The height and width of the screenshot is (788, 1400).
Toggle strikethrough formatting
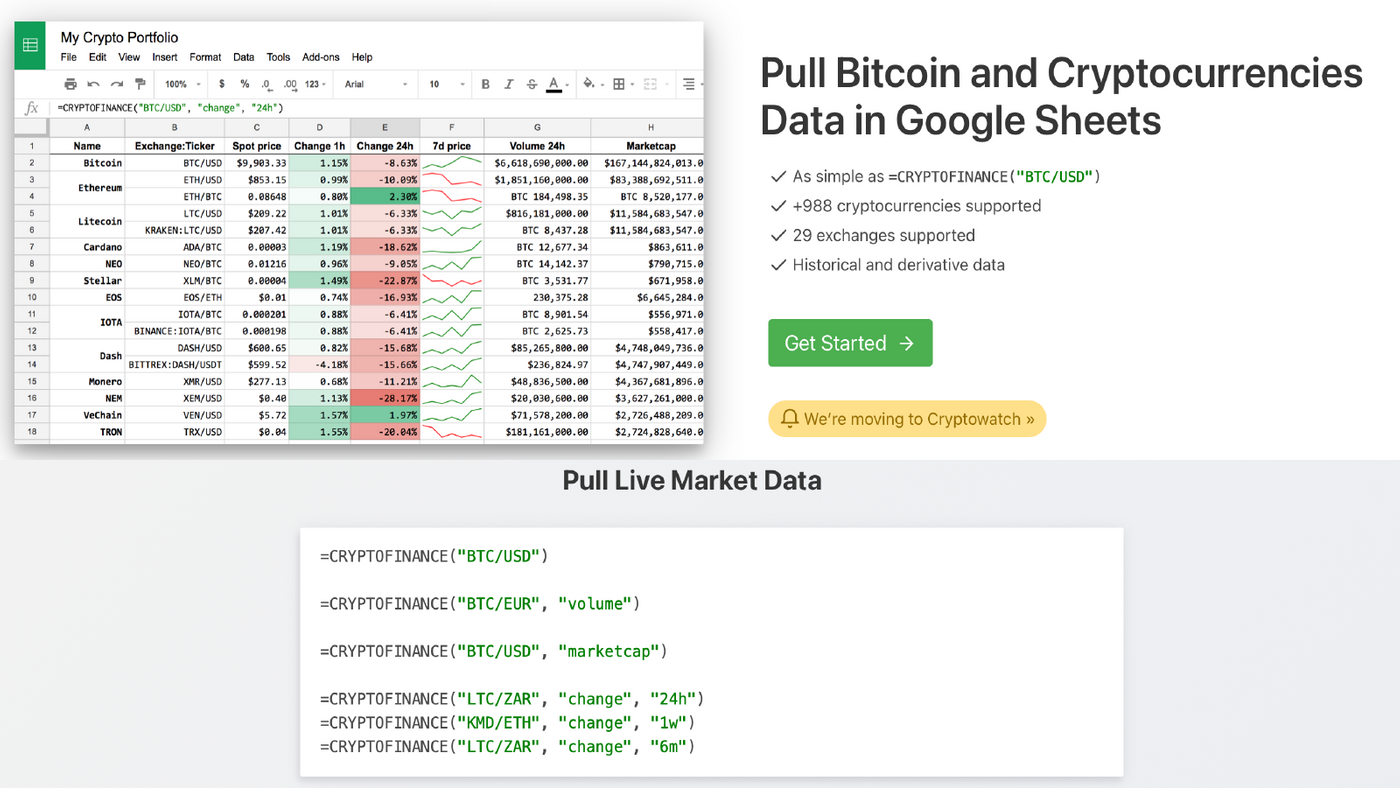[532, 84]
